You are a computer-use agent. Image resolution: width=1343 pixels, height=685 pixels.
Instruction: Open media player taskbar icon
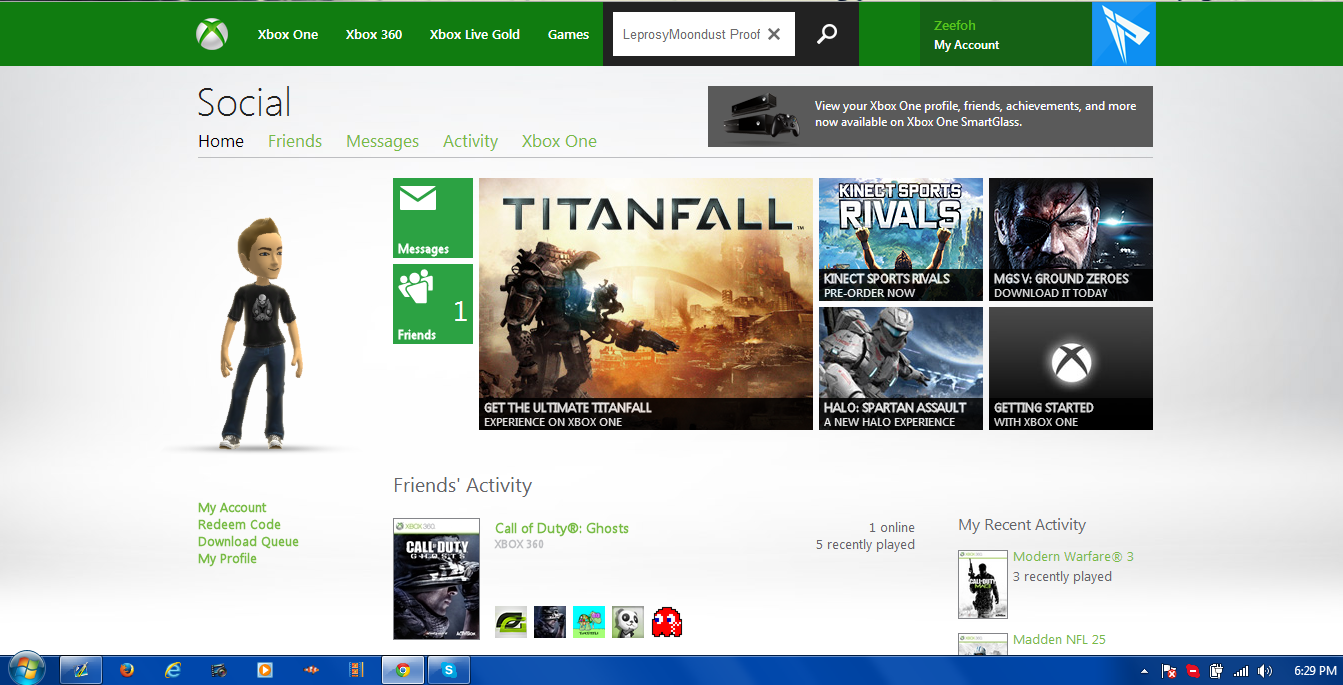point(265,670)
